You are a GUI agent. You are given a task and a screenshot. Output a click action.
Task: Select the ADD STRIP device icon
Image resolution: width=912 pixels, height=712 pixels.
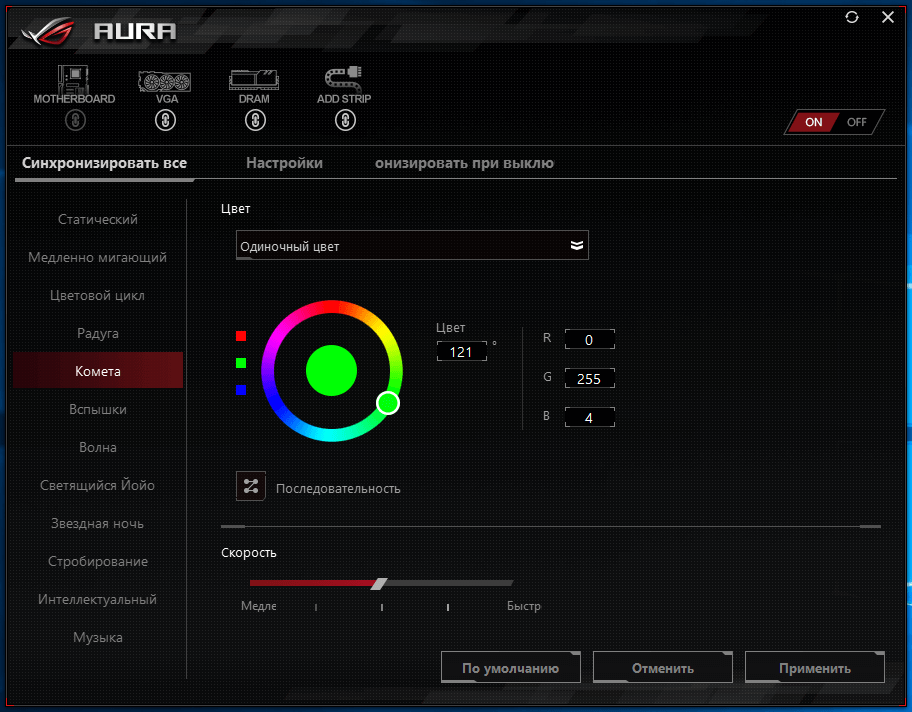pos(344,80)
